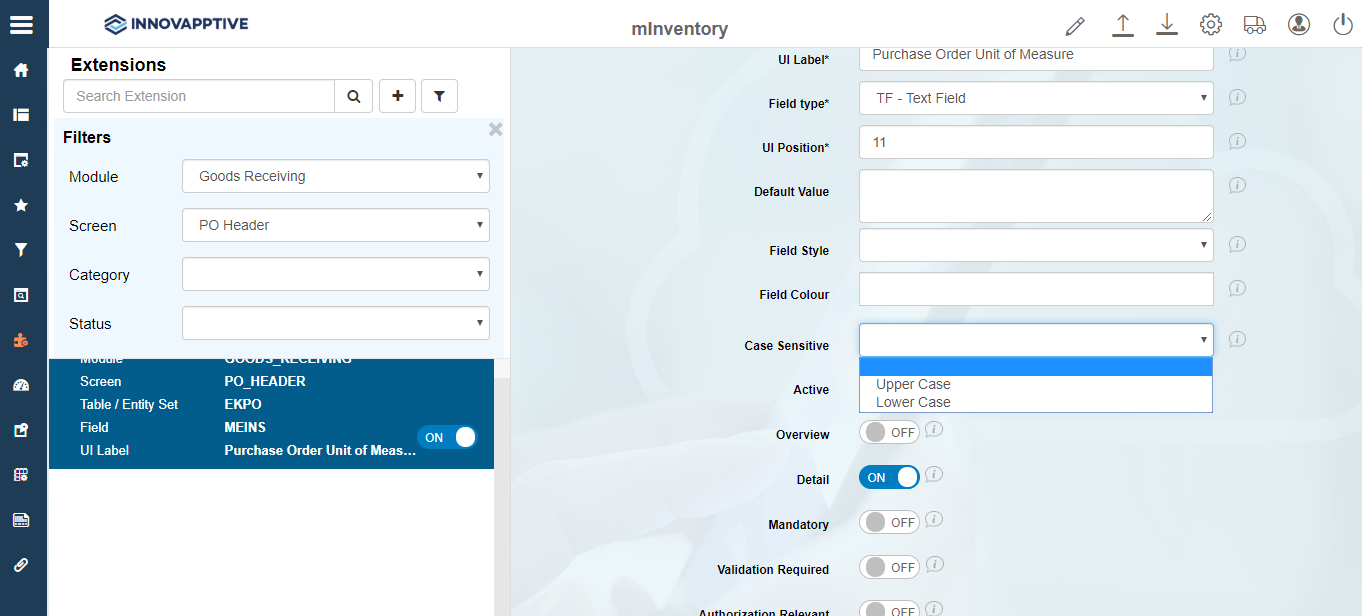Open the home icon in sidebar
1366x616 pixels.
pos(21,70)
